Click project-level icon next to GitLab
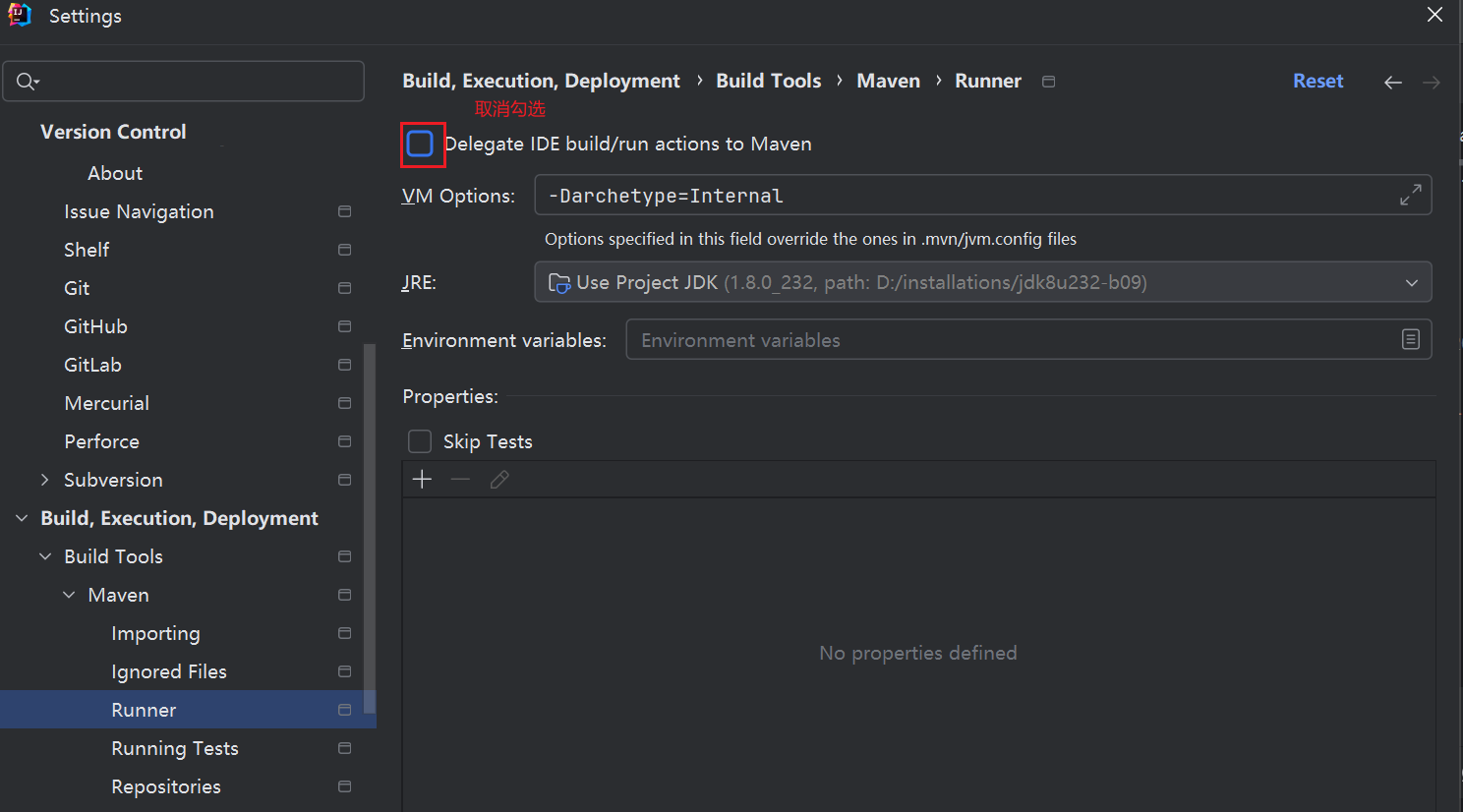The height and width of the screenshot is (812, 1463). tap(345, 365)
